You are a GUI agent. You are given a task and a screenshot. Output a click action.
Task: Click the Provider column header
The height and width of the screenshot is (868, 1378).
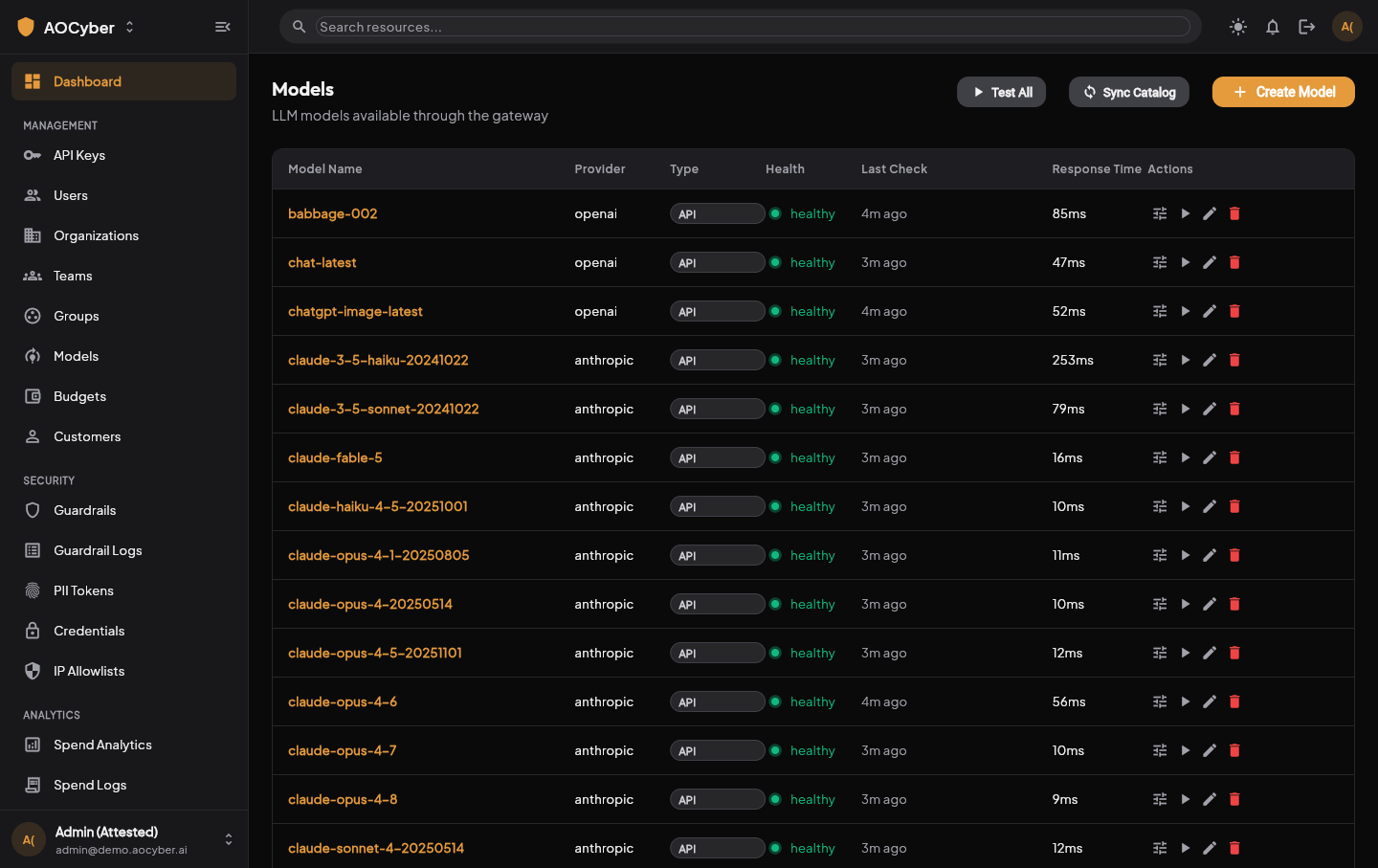[x=600, y=168]
